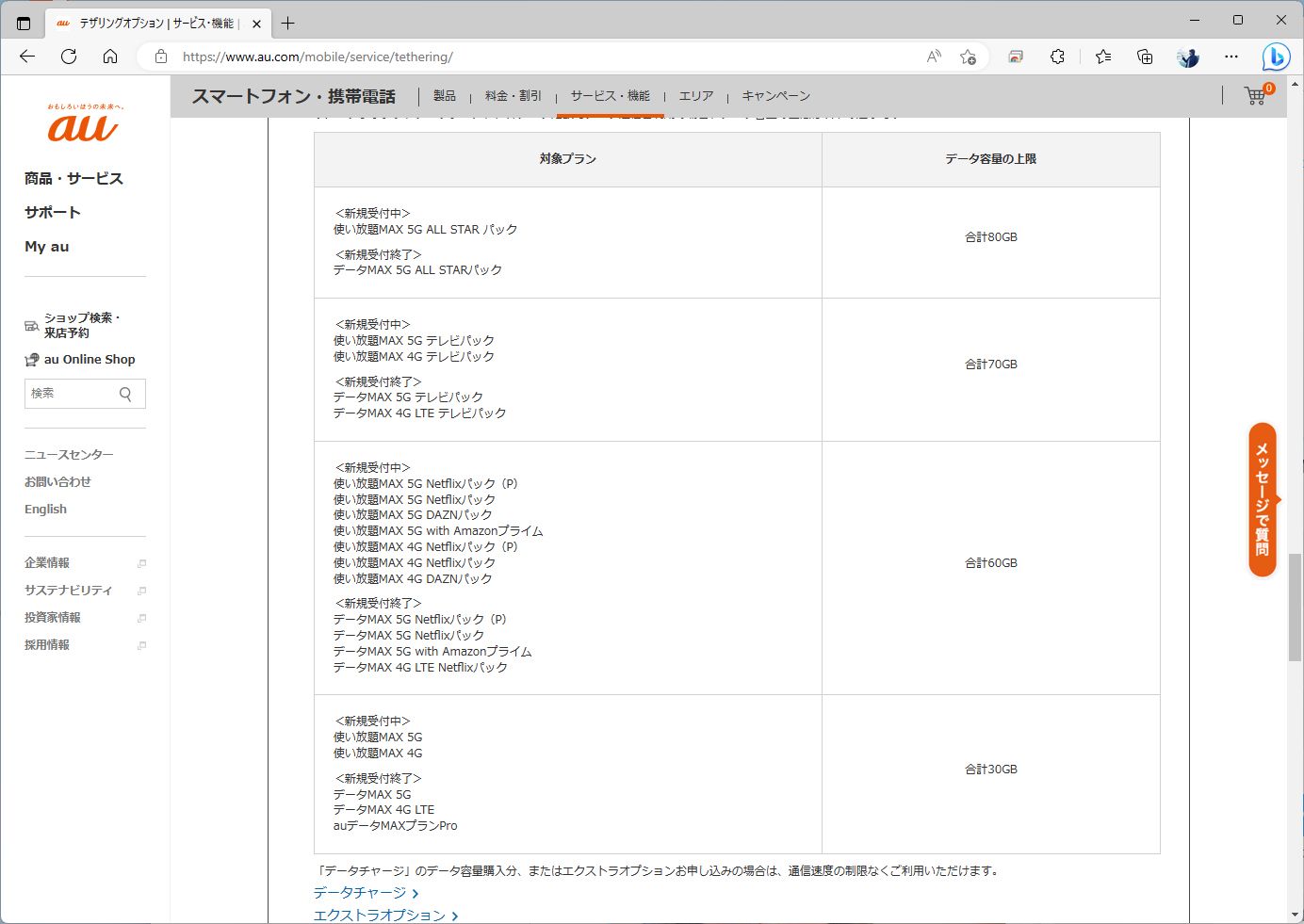Open the Favorites list icon
1304x924 pixels.
pos(1103,57)
